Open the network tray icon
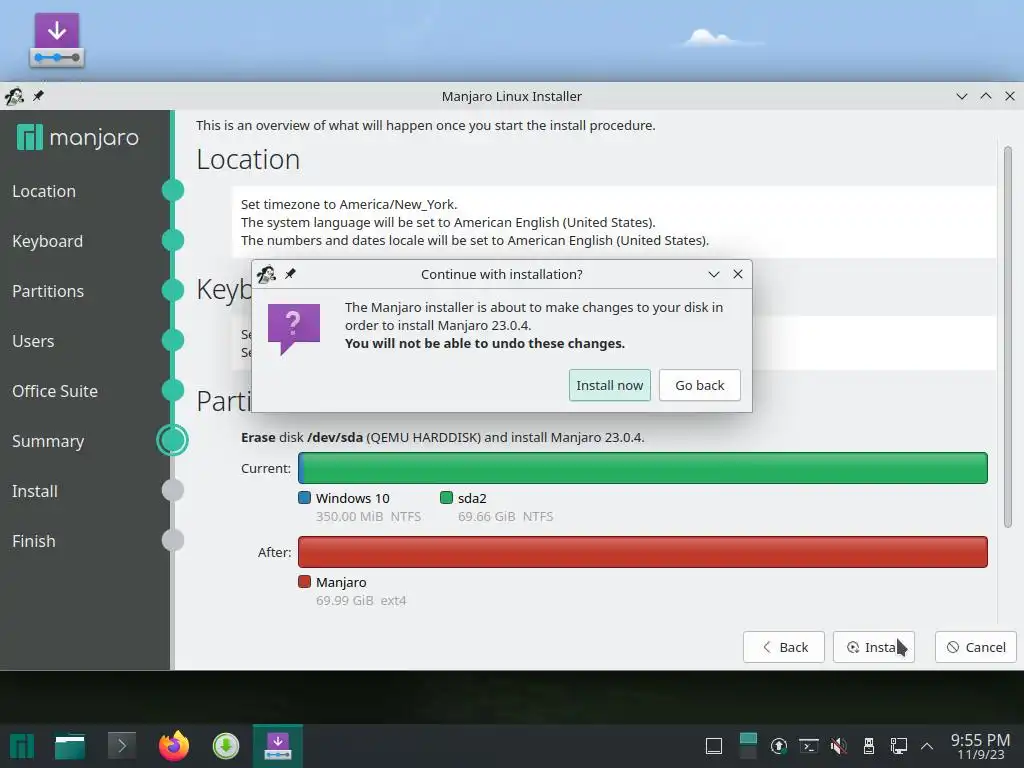 pos(899,746)
